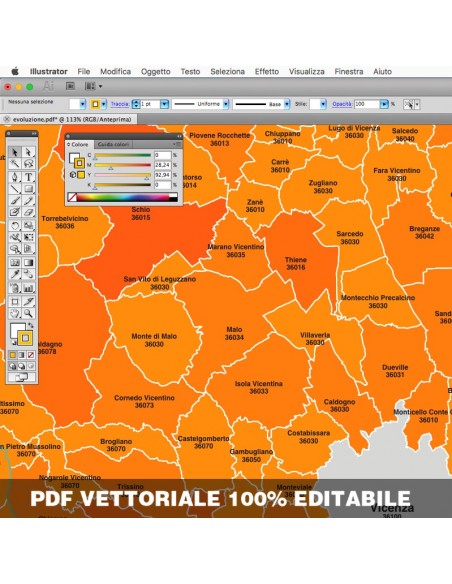Click the Traccia link in control bar
This screenshot has height=584, width=452.
(120, 104)
